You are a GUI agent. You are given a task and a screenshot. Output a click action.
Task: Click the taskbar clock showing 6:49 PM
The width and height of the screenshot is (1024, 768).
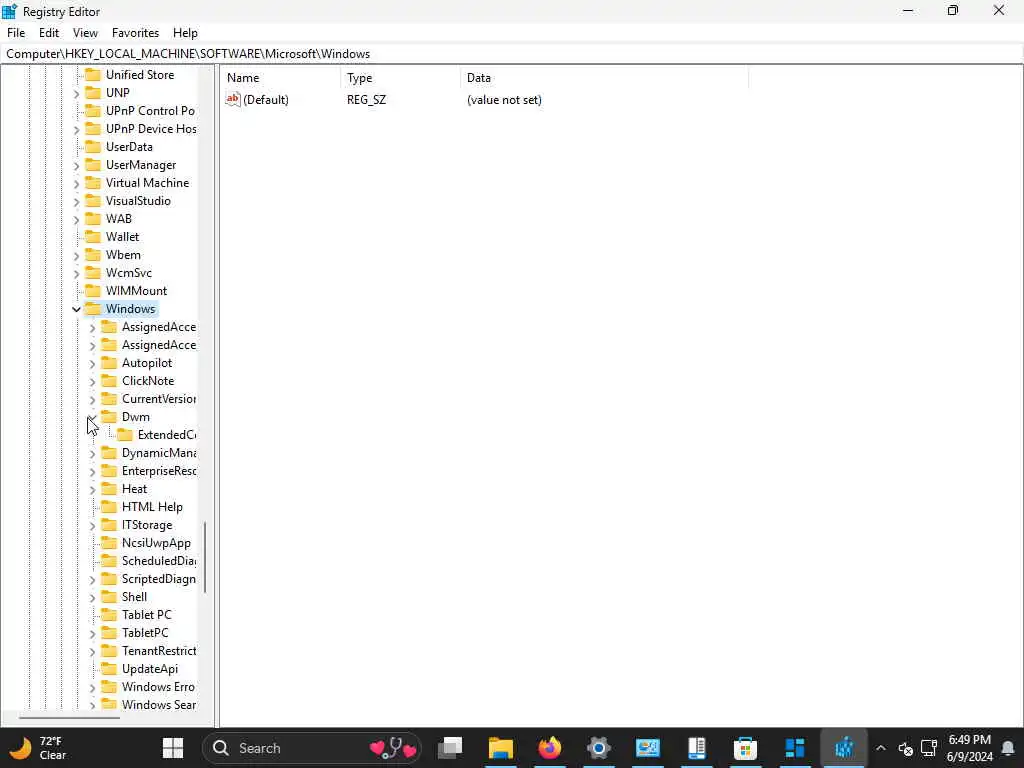point(970,748)
